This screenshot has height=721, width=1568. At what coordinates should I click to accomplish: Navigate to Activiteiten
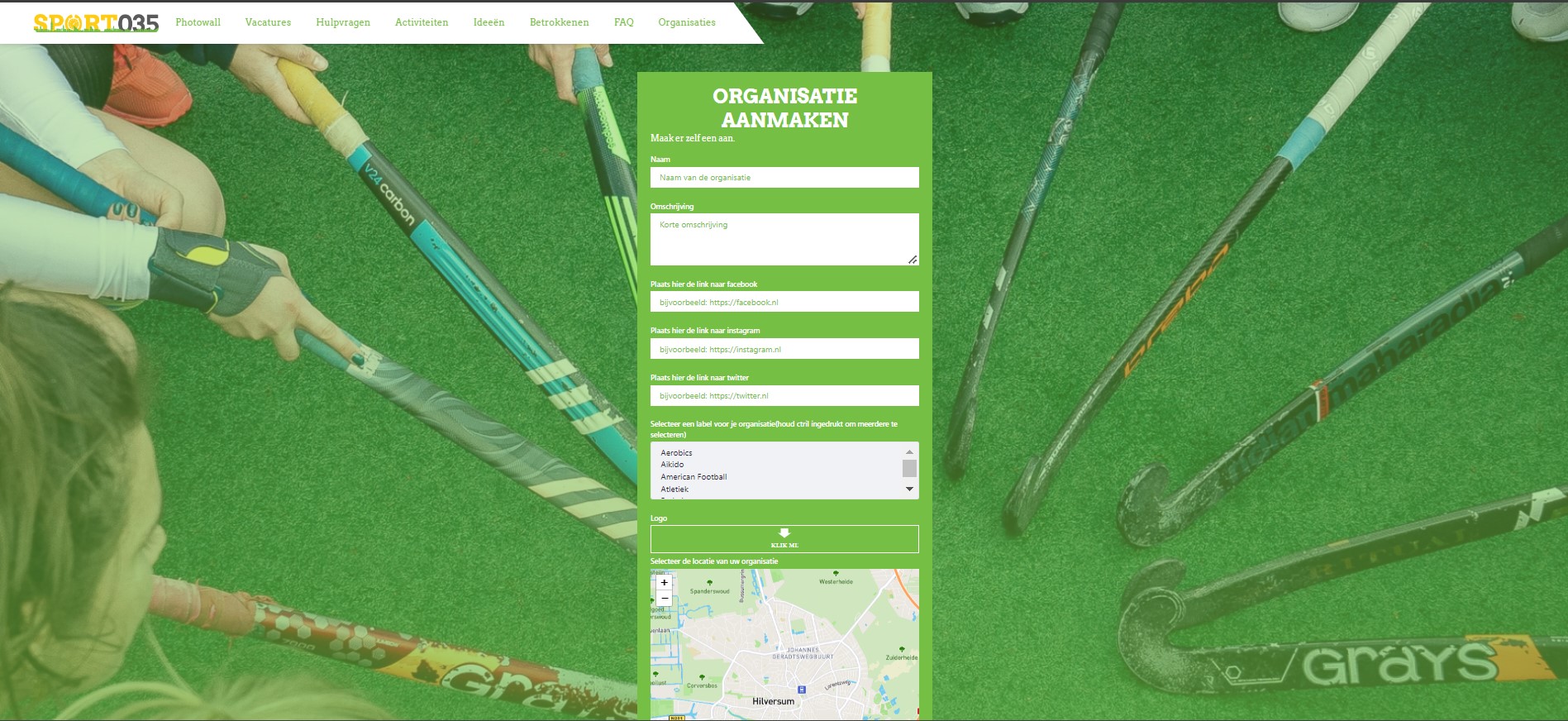click(422, 22)
